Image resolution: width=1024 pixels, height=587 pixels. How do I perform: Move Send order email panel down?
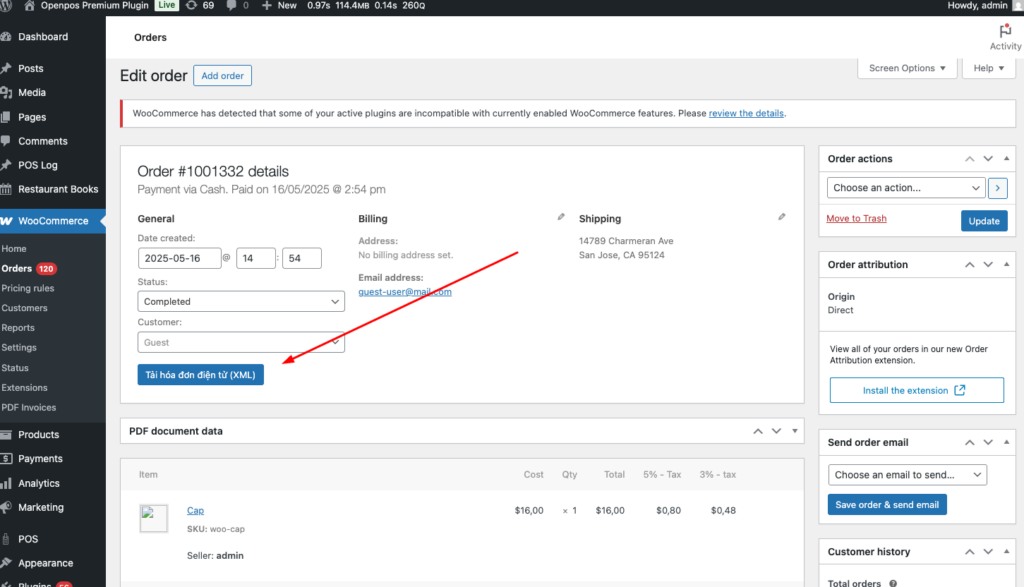pos(988,443)
